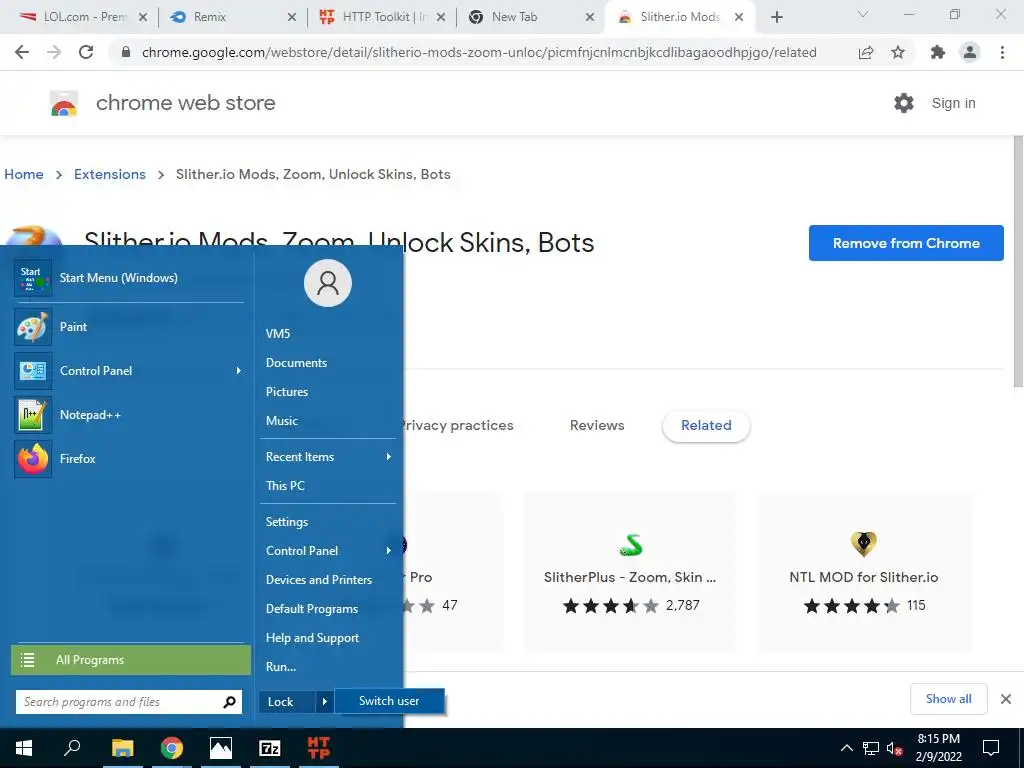Open Firefox from the start menu

tap(129, 458)
